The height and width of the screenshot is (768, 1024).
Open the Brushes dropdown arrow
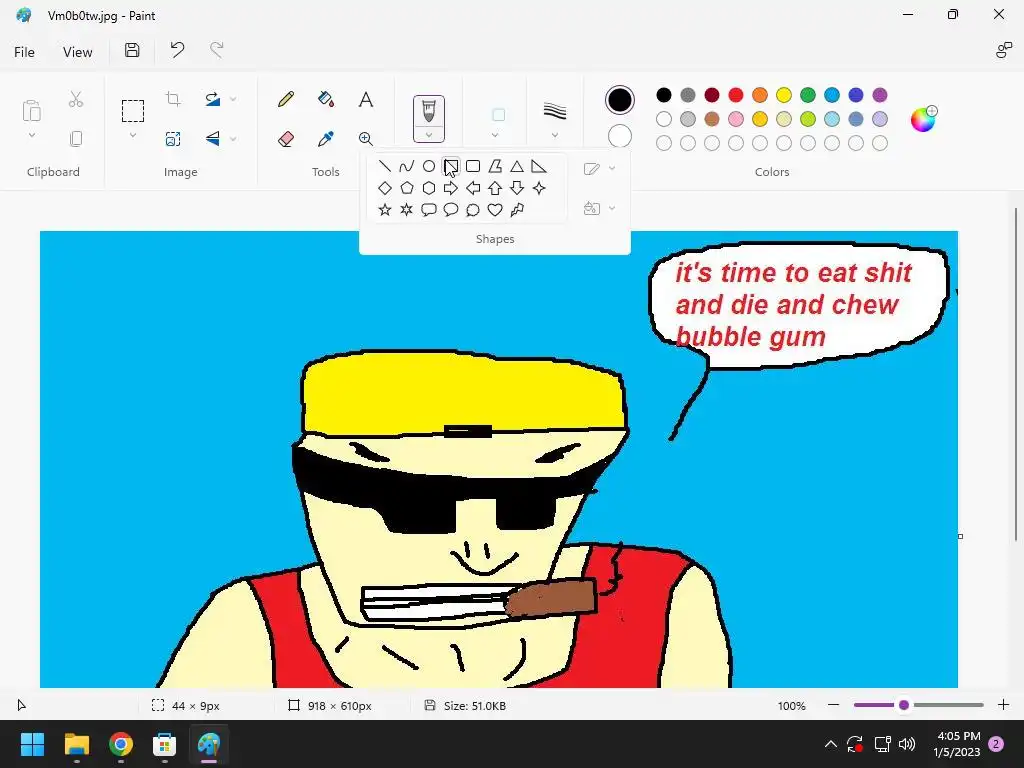point(428,135)
